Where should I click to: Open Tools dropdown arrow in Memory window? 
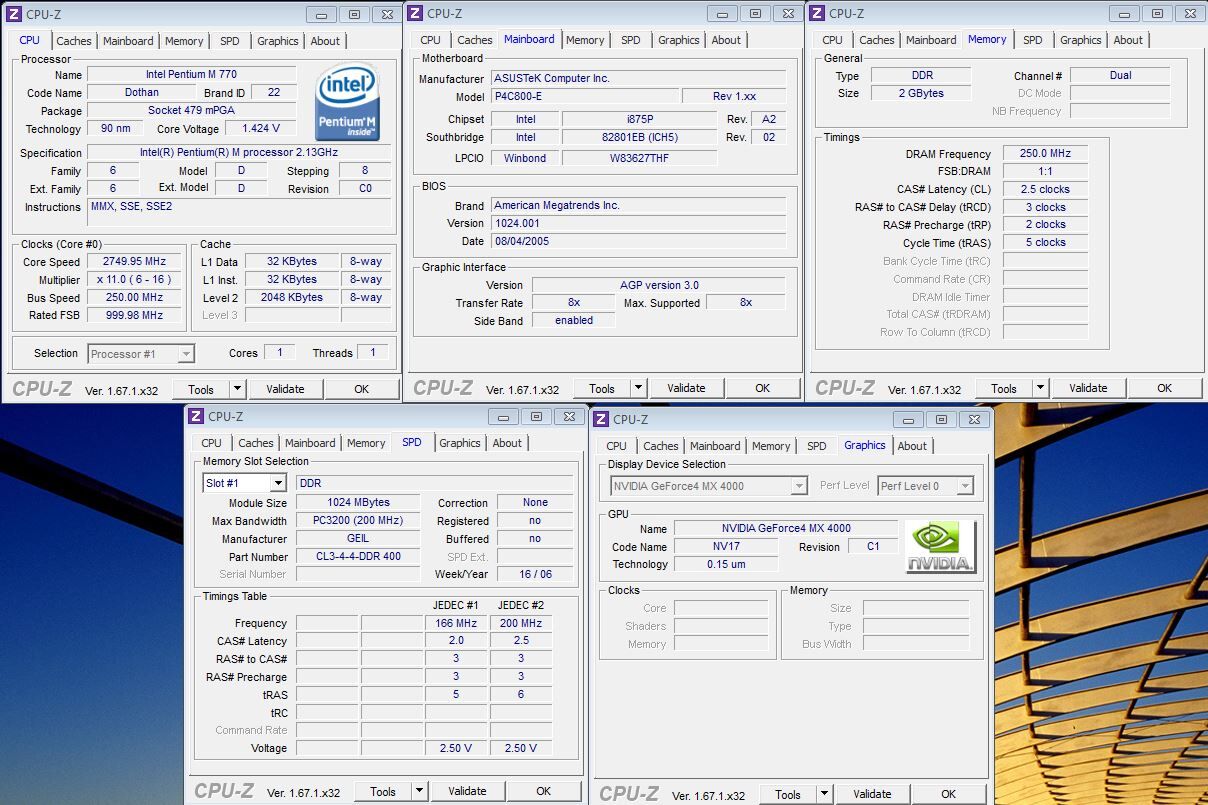click(x=1041, y=388)
